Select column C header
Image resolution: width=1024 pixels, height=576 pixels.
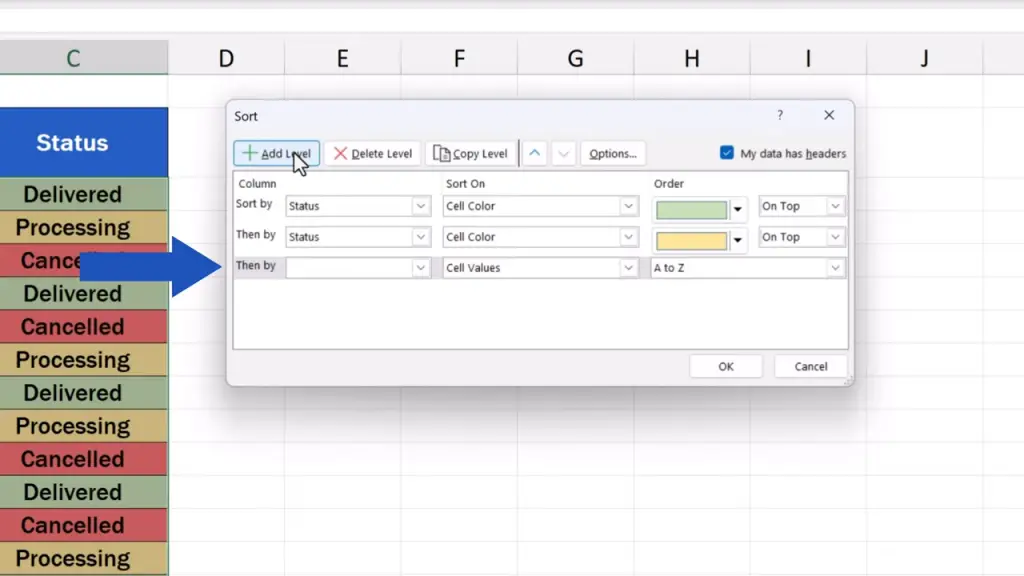point(73,59)
